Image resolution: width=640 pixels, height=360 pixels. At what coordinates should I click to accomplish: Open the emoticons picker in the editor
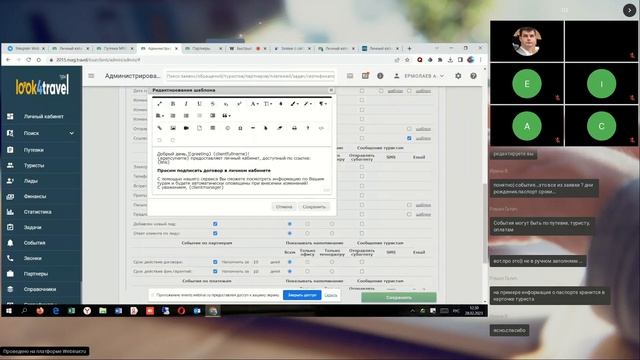pyautogui.click(x=227, y=128)
